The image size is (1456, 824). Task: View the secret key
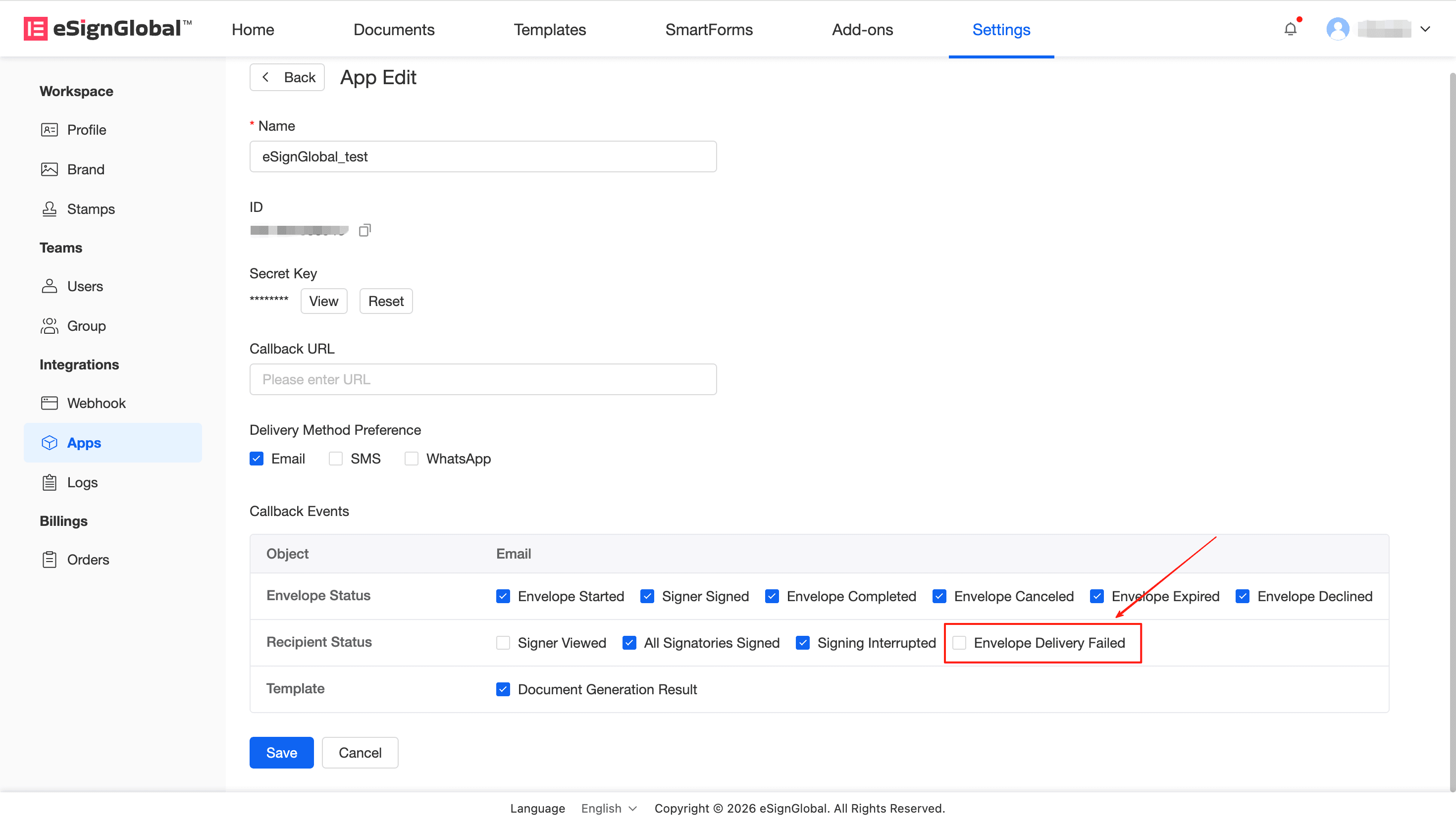pos(323,301)
